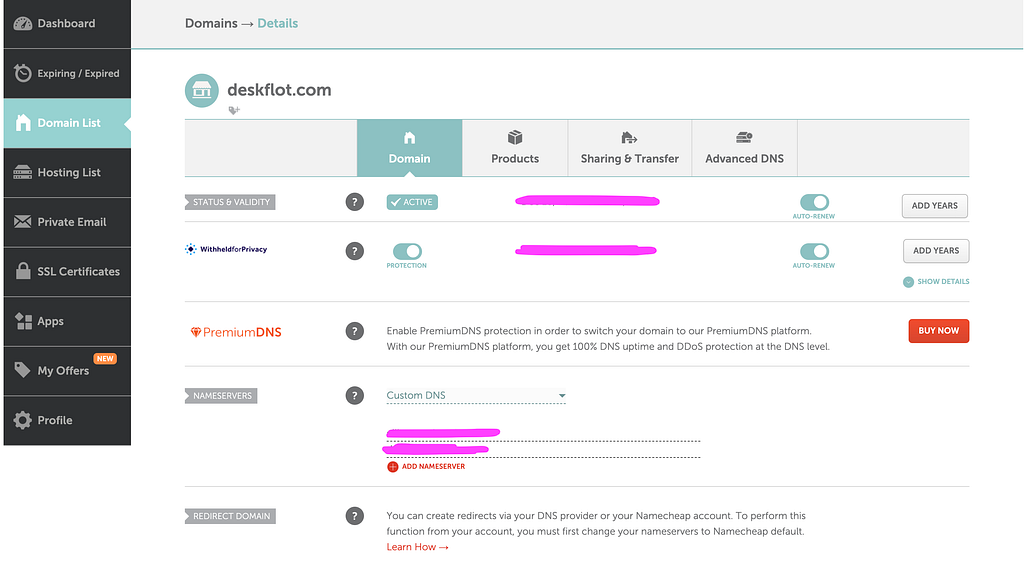Click Add Years for WithheldForPrivacy
The width and height of the screenshot is (1024, 563).
point(936,251)
